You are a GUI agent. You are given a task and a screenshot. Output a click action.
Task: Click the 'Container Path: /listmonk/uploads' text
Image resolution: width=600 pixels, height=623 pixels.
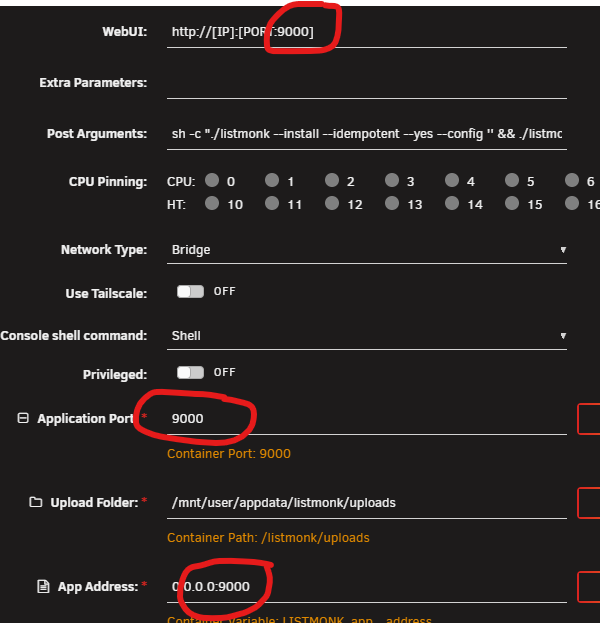[268, 538]
